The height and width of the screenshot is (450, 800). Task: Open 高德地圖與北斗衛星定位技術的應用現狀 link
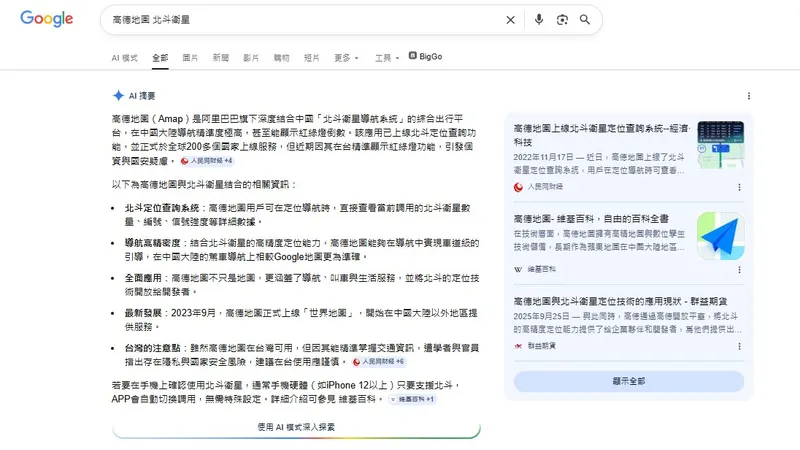[x=620, y=302]
